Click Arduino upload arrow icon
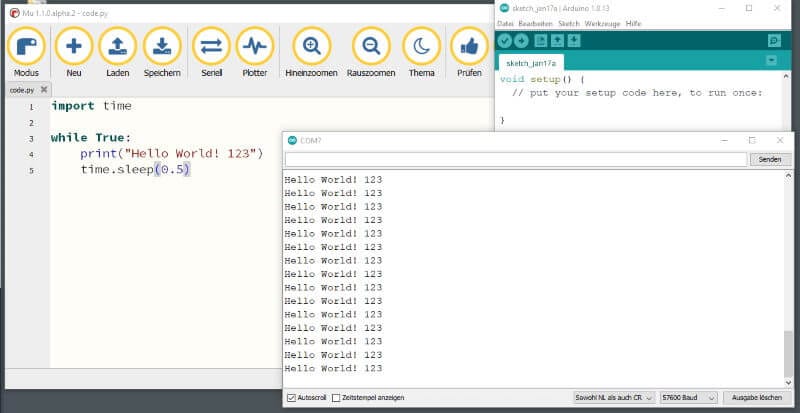This screenshot has width=800, height=413. (x=521, y=40)
